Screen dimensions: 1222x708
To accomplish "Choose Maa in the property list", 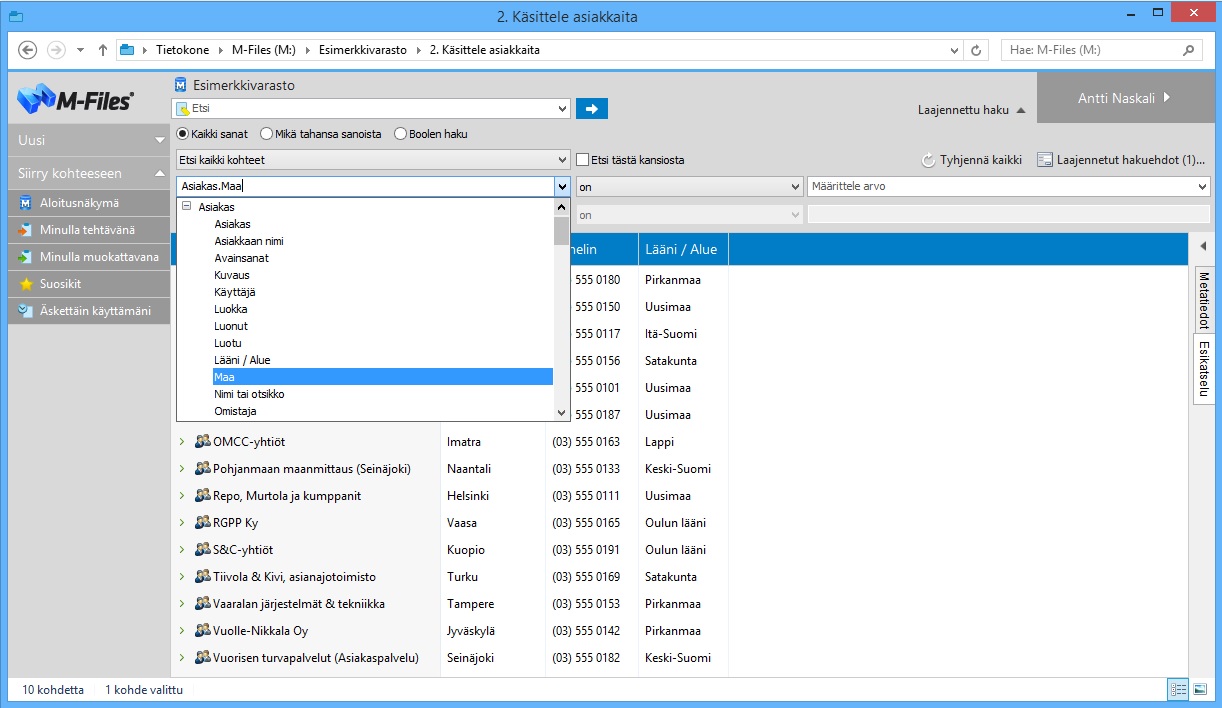I will (383, 377).
